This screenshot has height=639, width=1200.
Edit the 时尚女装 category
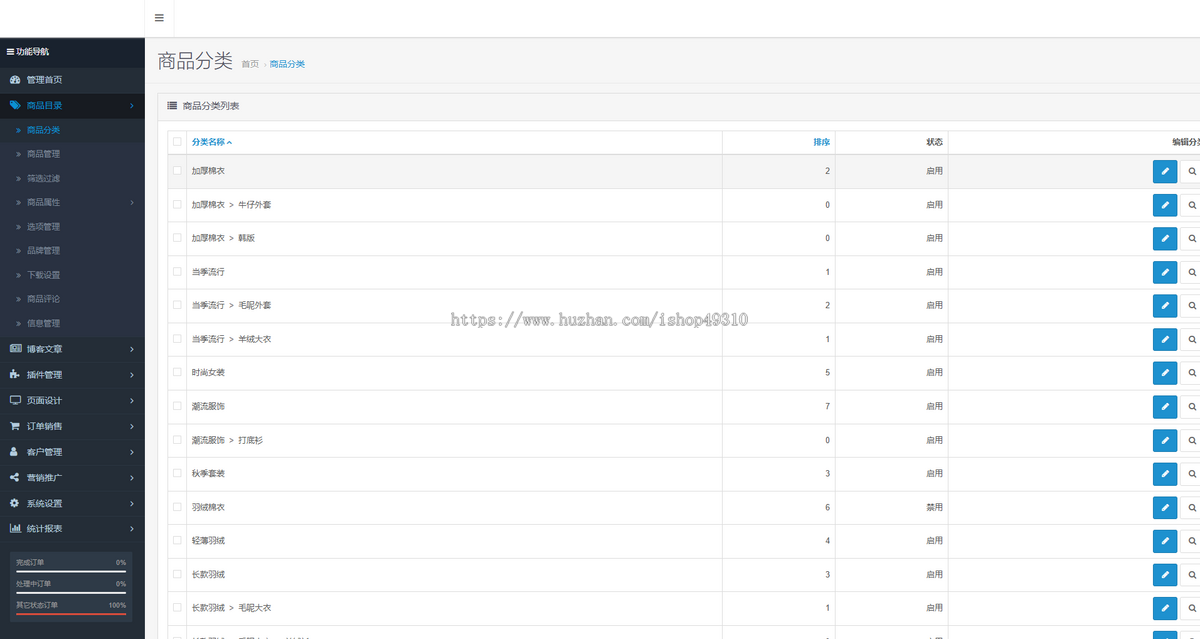(1164, 373)
